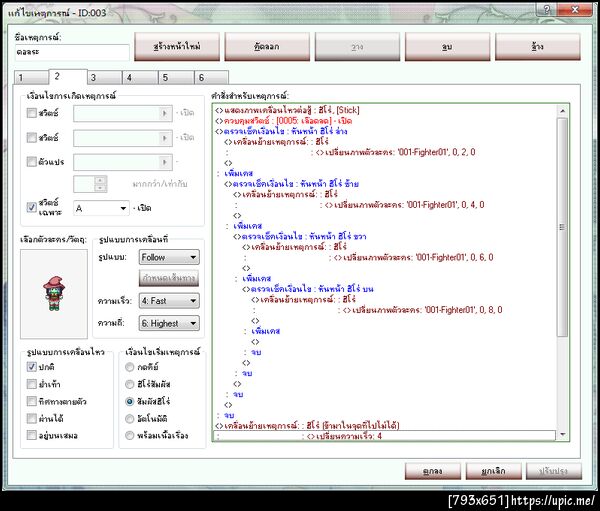Toggle the fifth animation option checkbox
This screenshot has width=600, height=511.
[31, 435]
